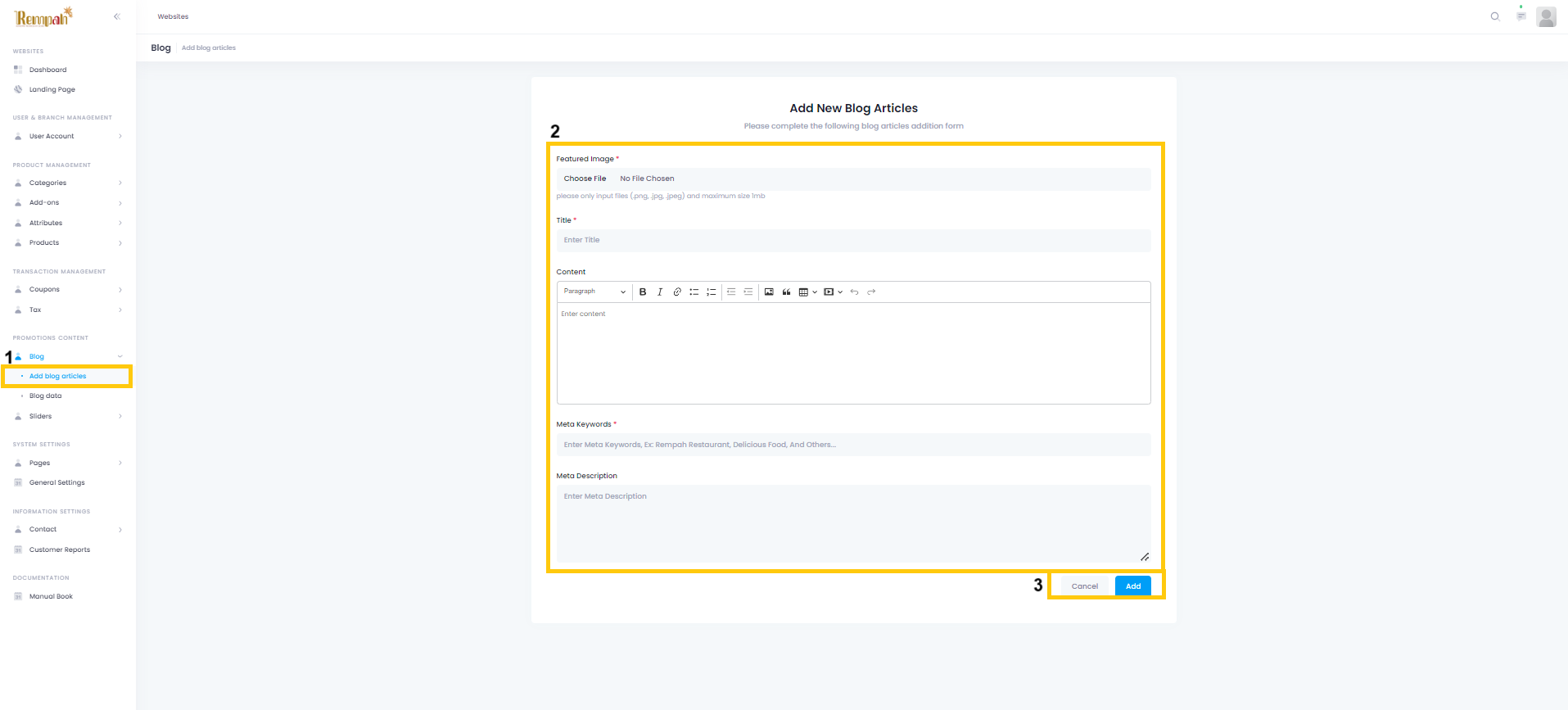
Task: Collapse the sidebar with double-arrow icon
Action: pyautogui.click(x=117, y=16)
